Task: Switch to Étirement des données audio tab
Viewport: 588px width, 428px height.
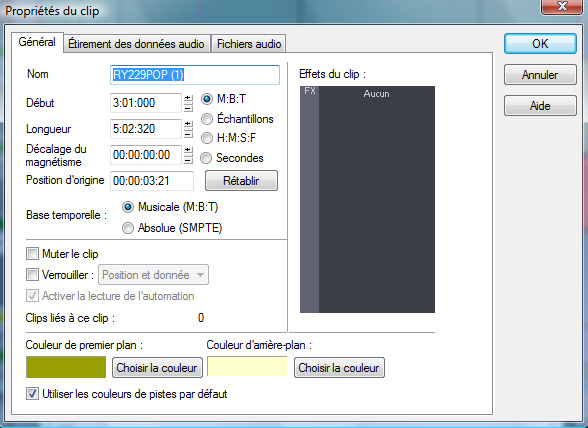Action: pos(136,44)
